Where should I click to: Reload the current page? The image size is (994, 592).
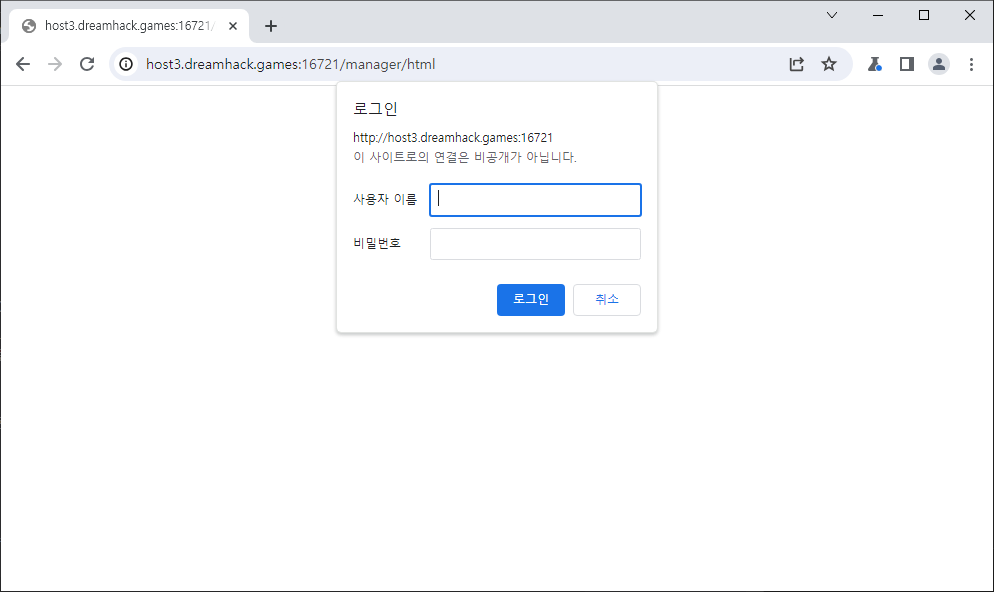87,64
